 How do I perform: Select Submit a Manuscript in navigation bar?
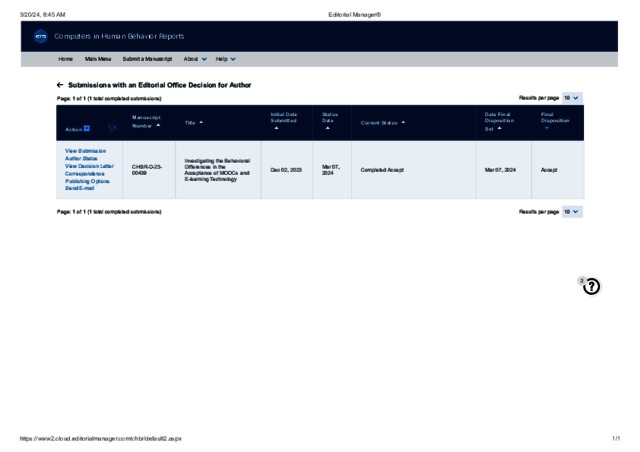point(147,59)
